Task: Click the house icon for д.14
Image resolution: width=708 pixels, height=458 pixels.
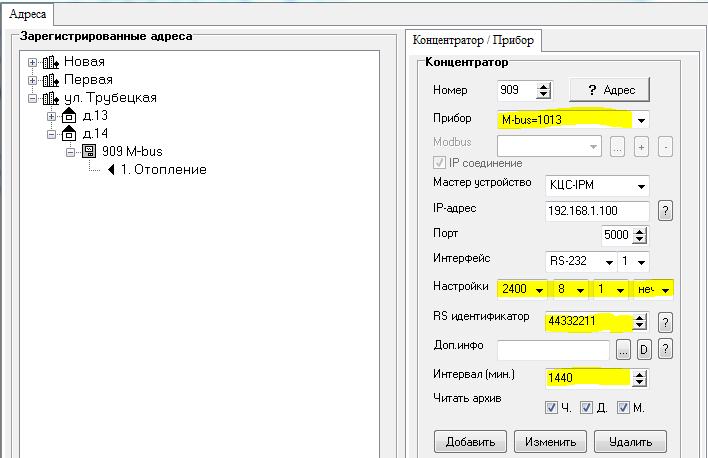Action: click(x=69, y=133)
